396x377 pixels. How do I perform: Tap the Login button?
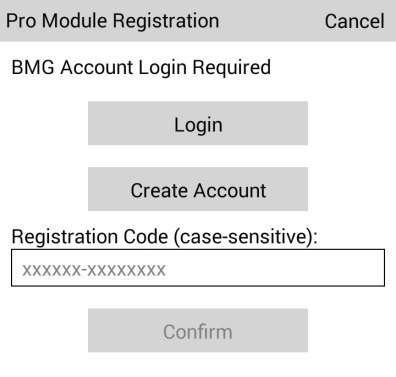tap(198, 123)
